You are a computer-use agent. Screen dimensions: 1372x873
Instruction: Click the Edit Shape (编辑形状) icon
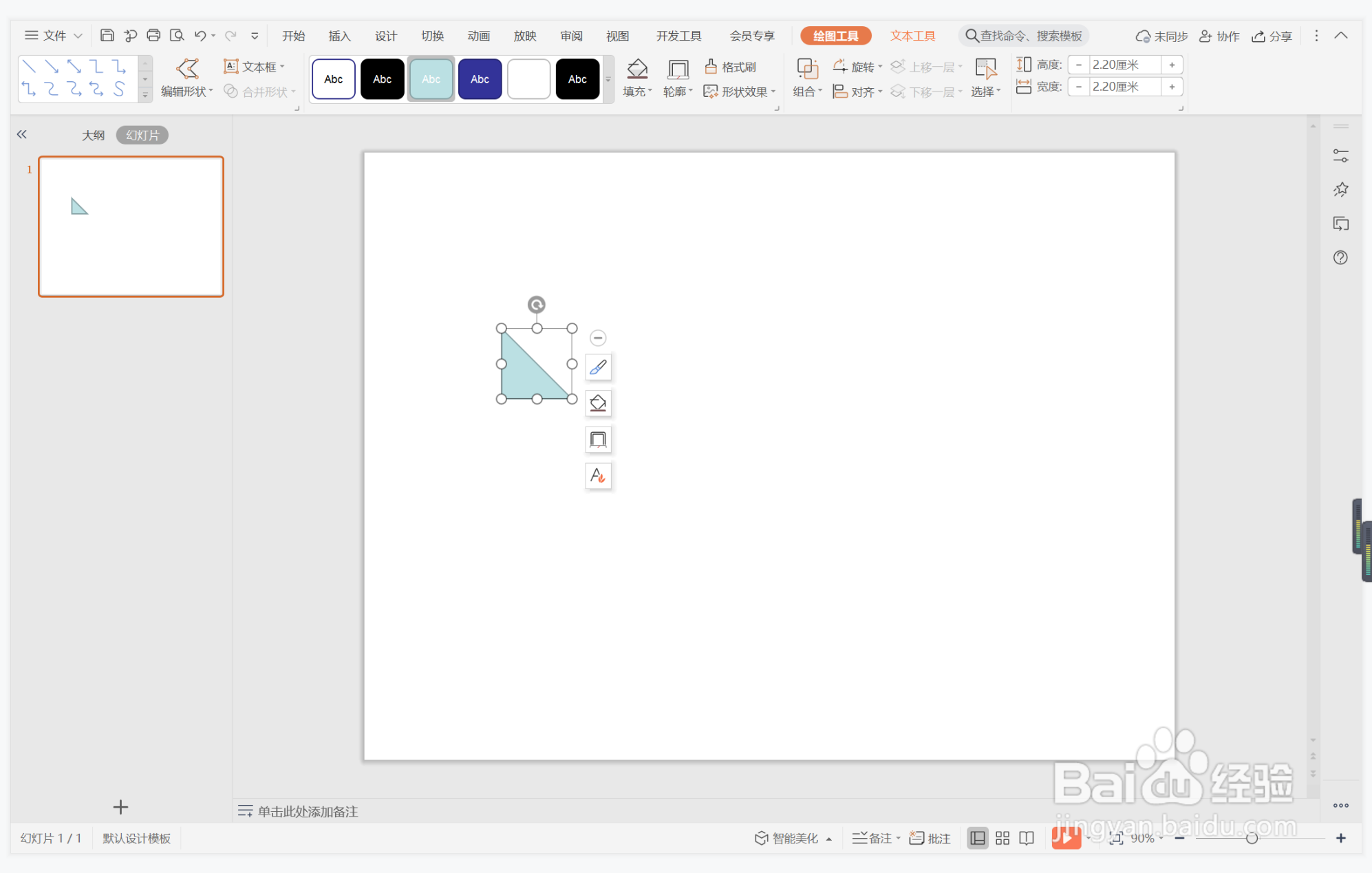click(x=187, y=68)
